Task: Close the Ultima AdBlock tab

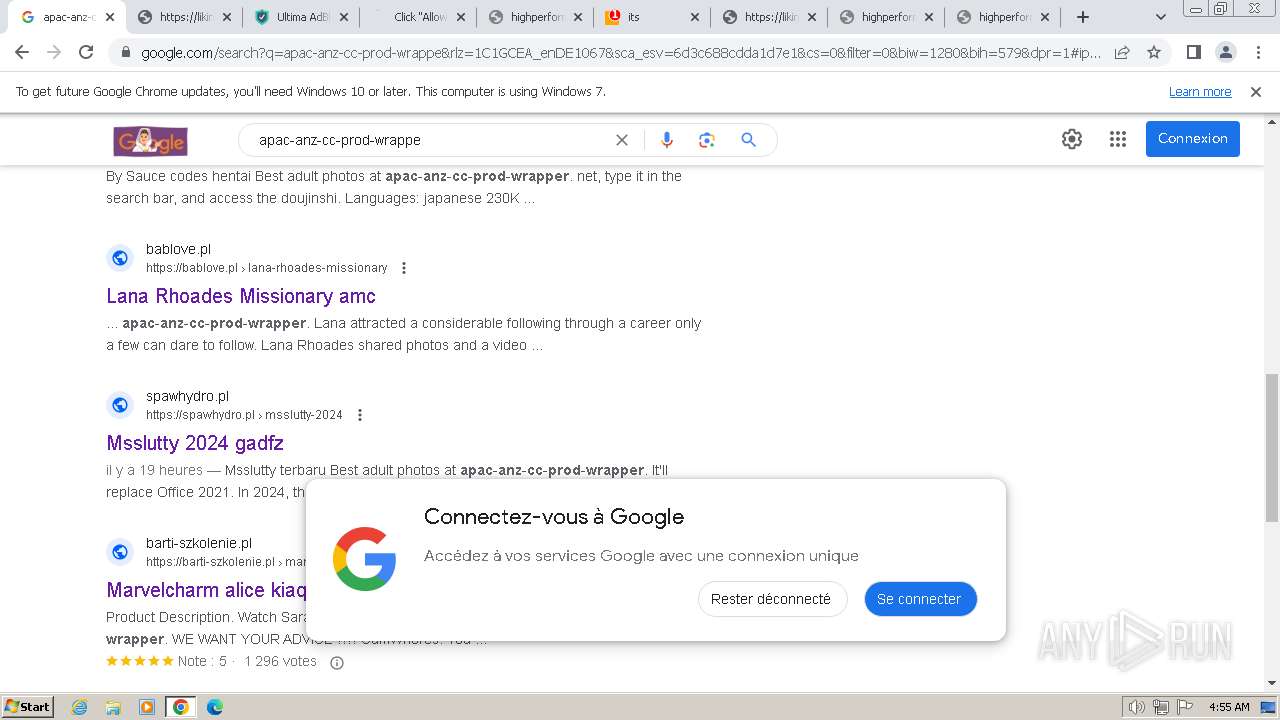Action: tap(343, 17)
